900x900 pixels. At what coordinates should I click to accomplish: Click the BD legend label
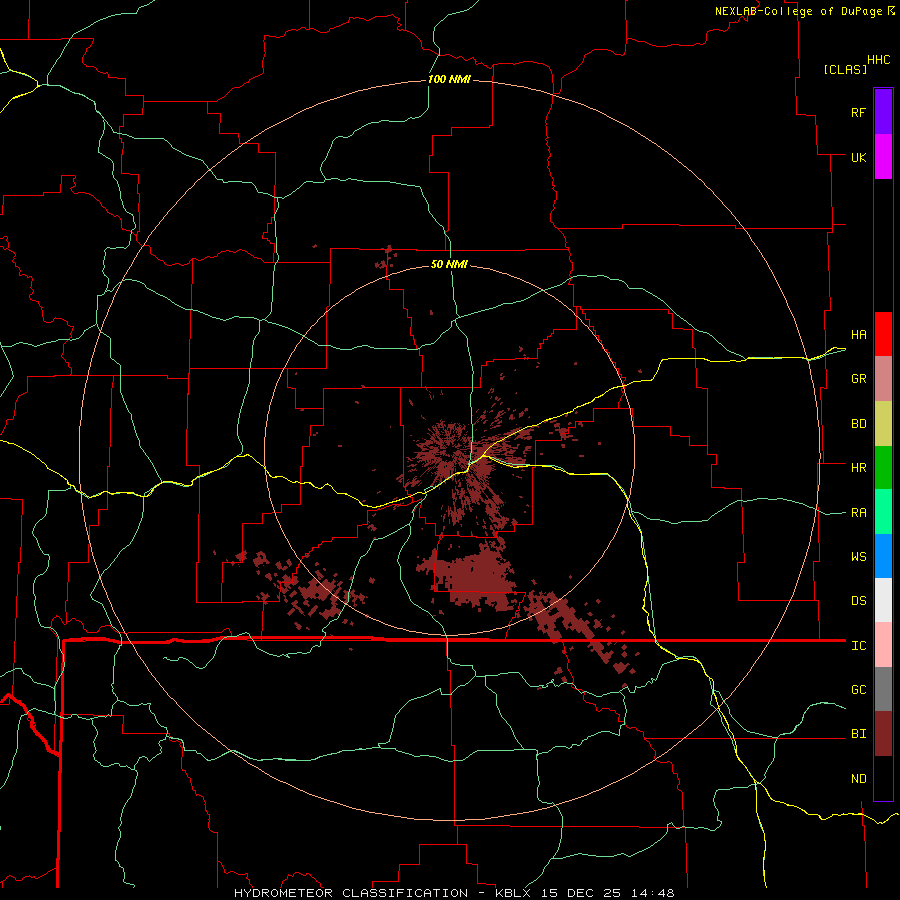pyautogui.click(x=858, y=424)
